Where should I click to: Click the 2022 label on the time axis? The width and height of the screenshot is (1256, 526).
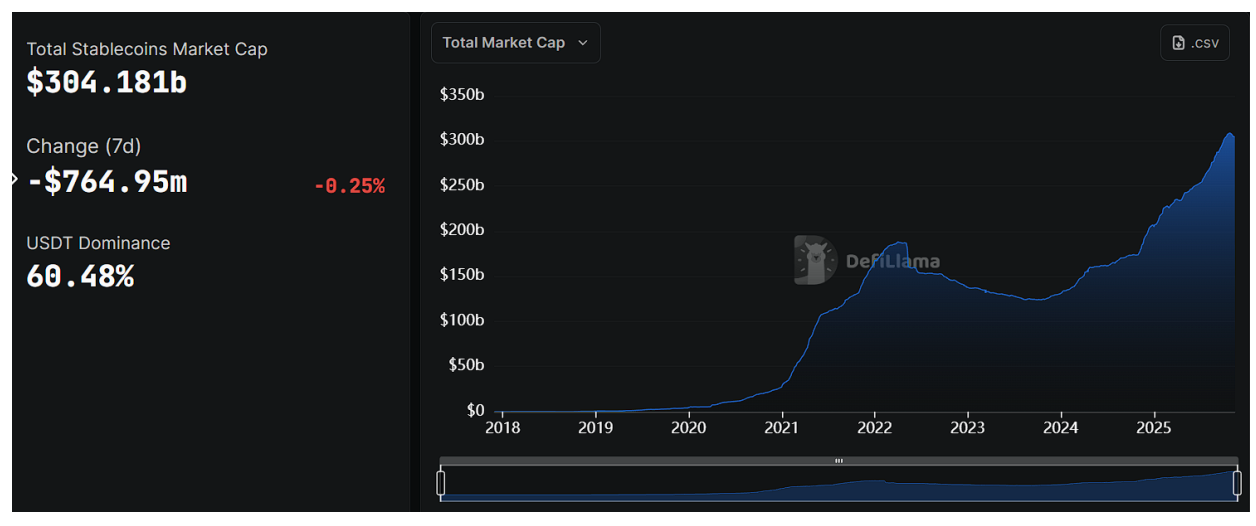[874, 428]
